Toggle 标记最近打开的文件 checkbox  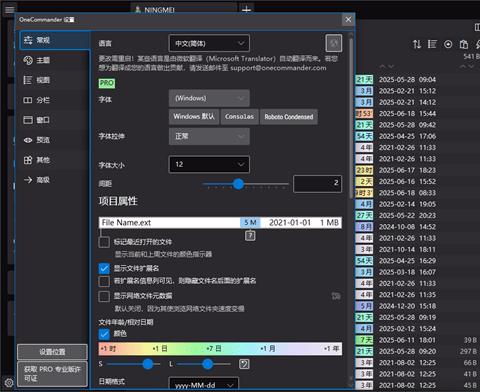tap(104, 242)
